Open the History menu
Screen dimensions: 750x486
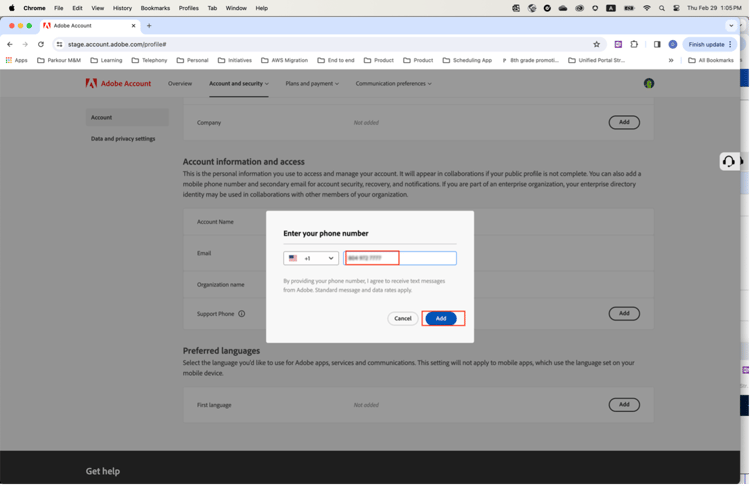[x=122, y=8]
